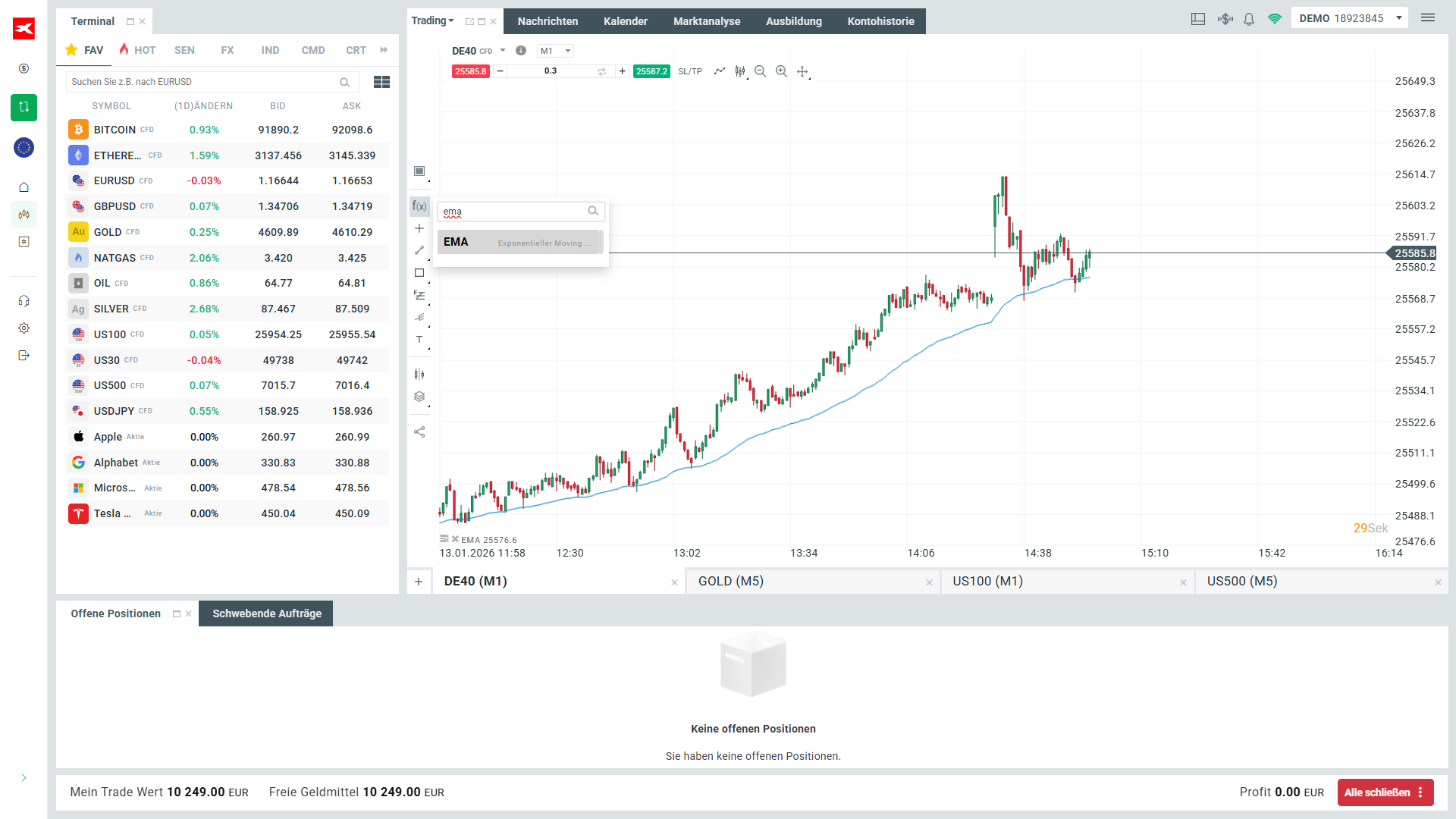Image resolution: width=1456 pixels, height=819 pixels.
Task: Click the green connection status icon
Action: click(x=1275, y=19)
